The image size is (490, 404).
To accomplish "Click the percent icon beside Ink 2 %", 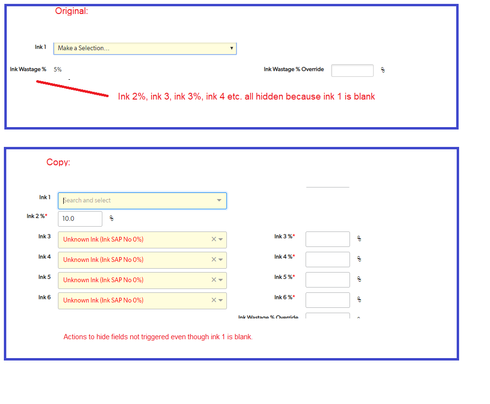I will click(x=111, y=218).
